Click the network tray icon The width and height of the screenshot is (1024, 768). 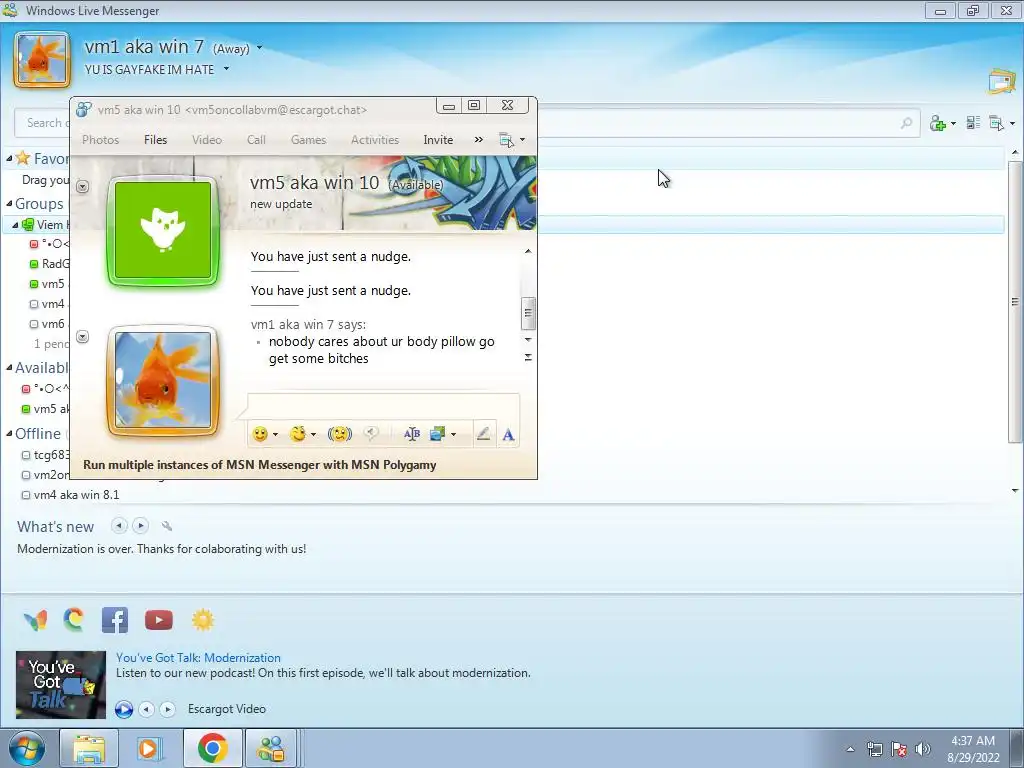[x=874, y=749]
